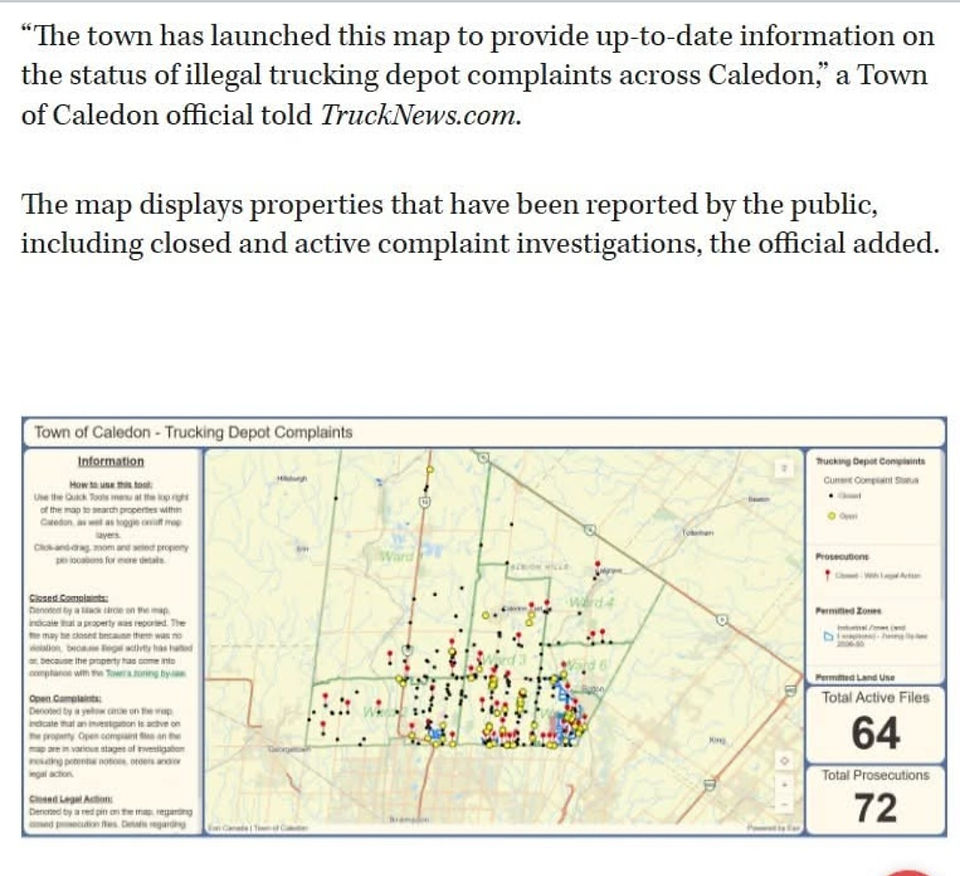Viewport: 960px width, 876px height.
Task: Select the Total Active Files card
Action: pyautogui.click(x=876, y=724)
